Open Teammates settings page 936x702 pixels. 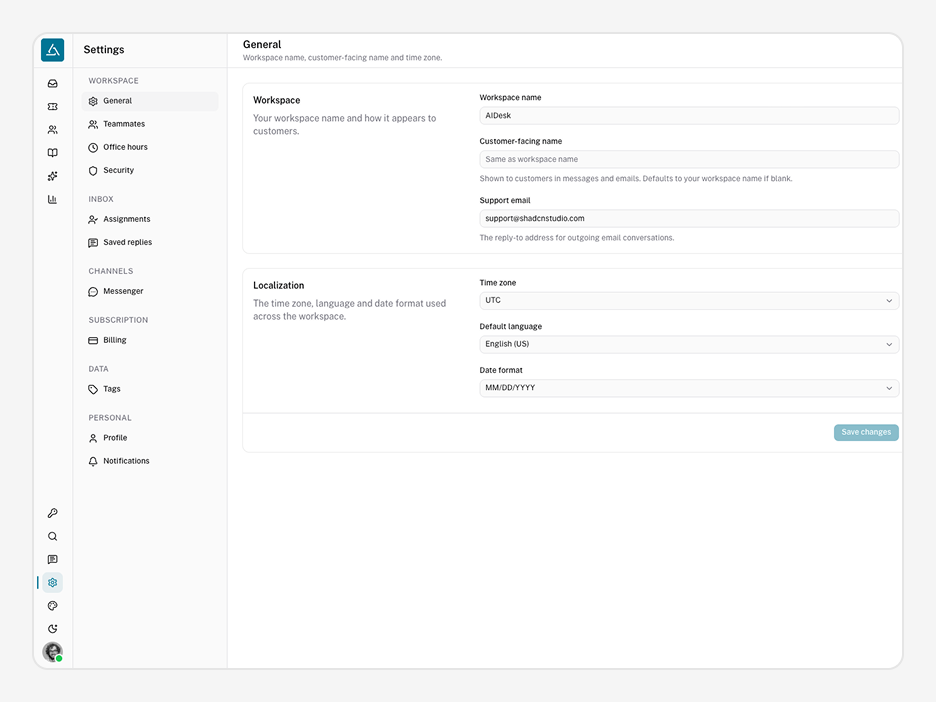point(150,124)
